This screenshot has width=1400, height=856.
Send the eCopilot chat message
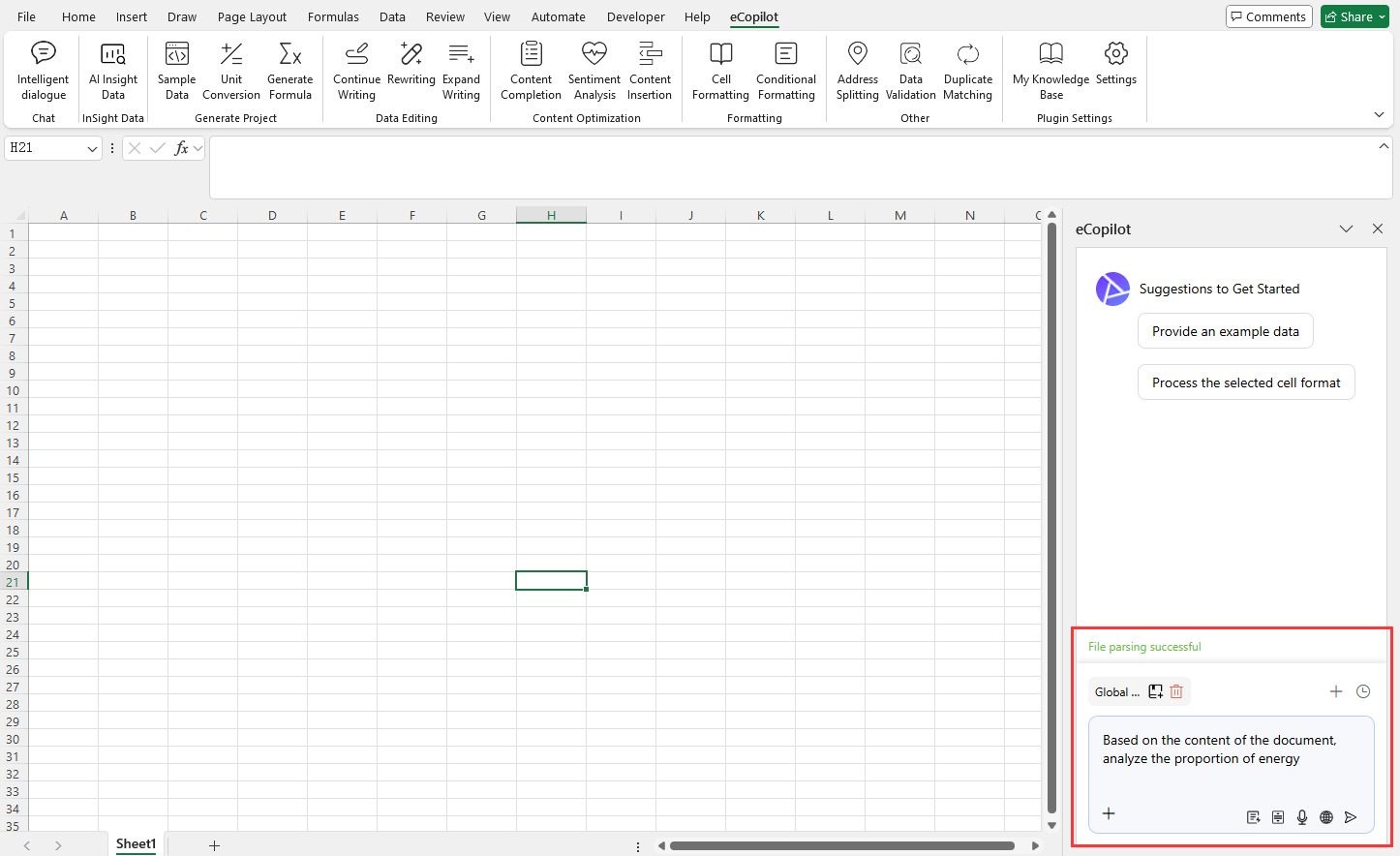[1351, 817]
